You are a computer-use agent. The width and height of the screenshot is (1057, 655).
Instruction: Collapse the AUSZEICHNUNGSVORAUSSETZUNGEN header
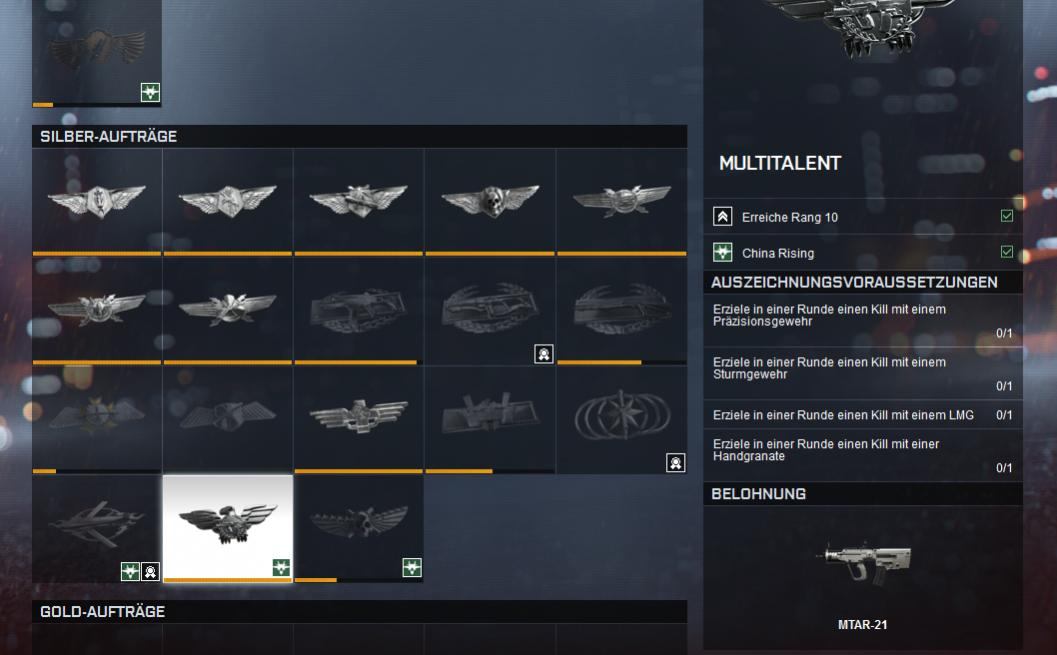click(863, 282)
